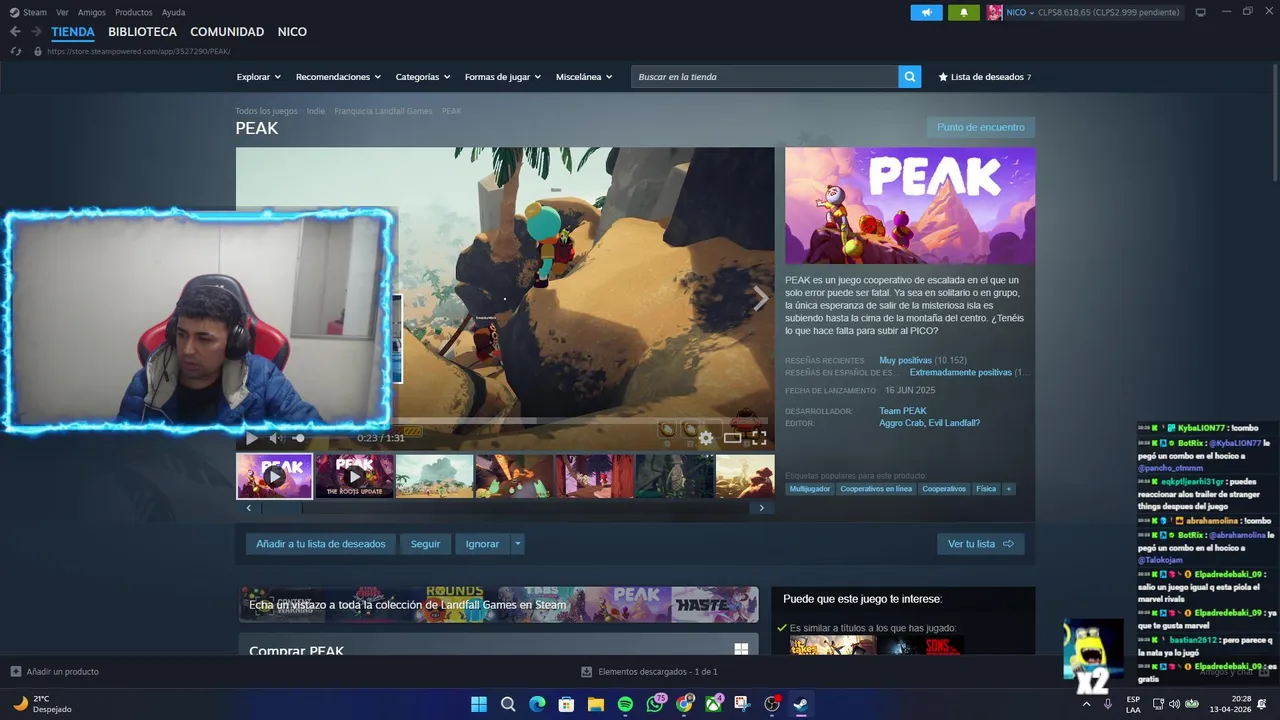1280x720 pixels.
Task: Open NICO account avatar in title bar
Action: (x=994, y=12)
